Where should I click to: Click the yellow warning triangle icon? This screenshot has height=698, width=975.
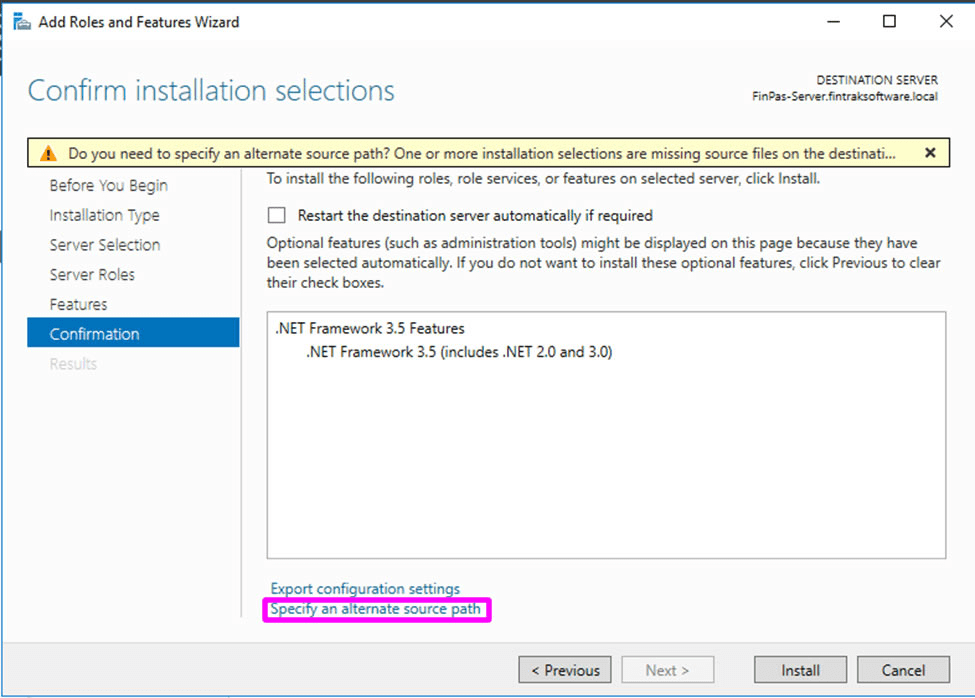click(x=47, y=154)
